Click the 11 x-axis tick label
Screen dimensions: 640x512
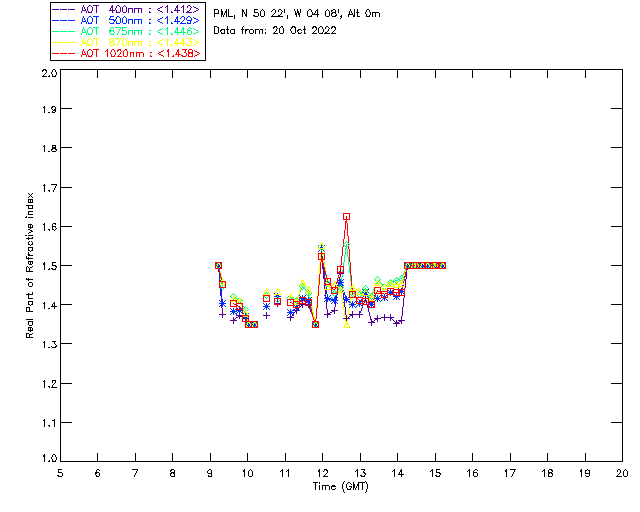285,473
